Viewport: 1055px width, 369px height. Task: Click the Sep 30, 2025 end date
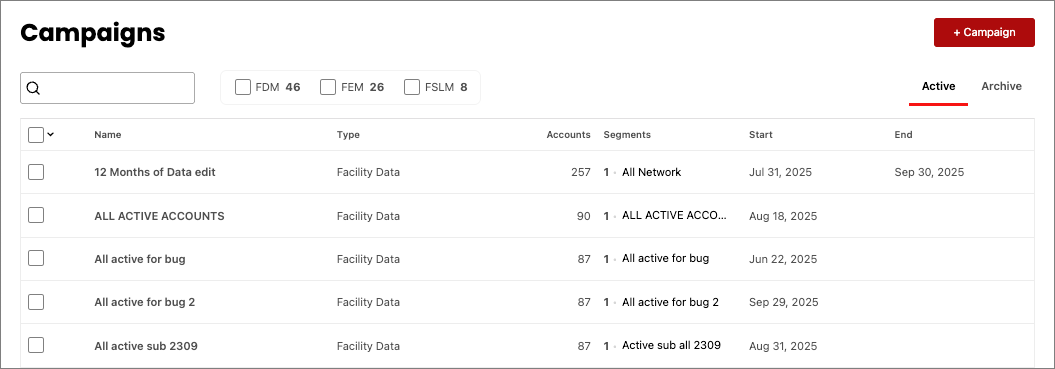tap(929, 172)
